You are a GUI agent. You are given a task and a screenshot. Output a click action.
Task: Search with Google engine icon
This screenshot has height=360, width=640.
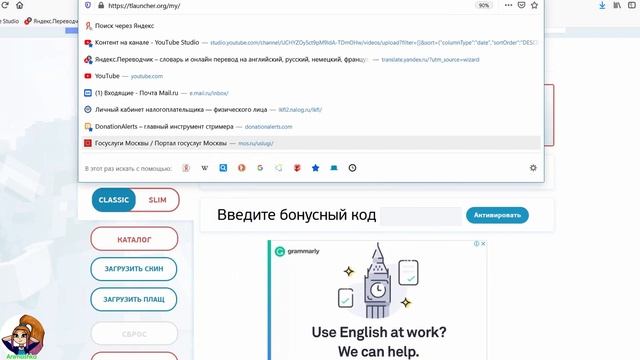pyautogui.click(x=260, y=168)
